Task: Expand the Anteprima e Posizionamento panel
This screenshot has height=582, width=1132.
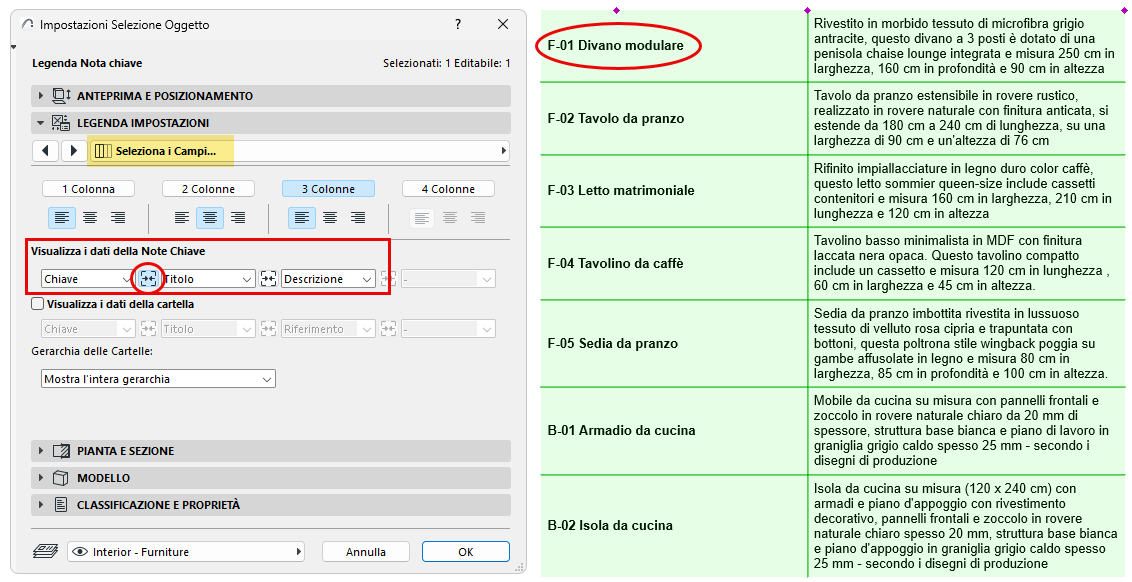Action: point(40,95)
